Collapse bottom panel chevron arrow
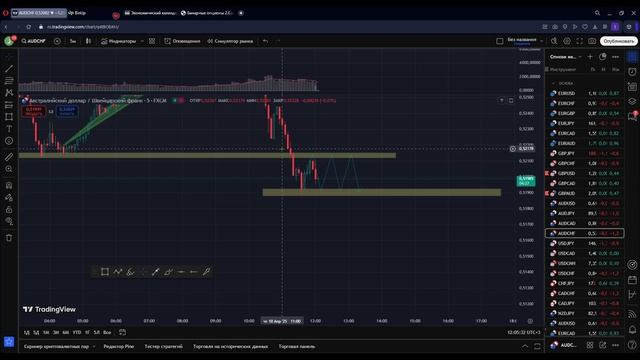Screen dimensions: 640x360 tap(525, 347)
